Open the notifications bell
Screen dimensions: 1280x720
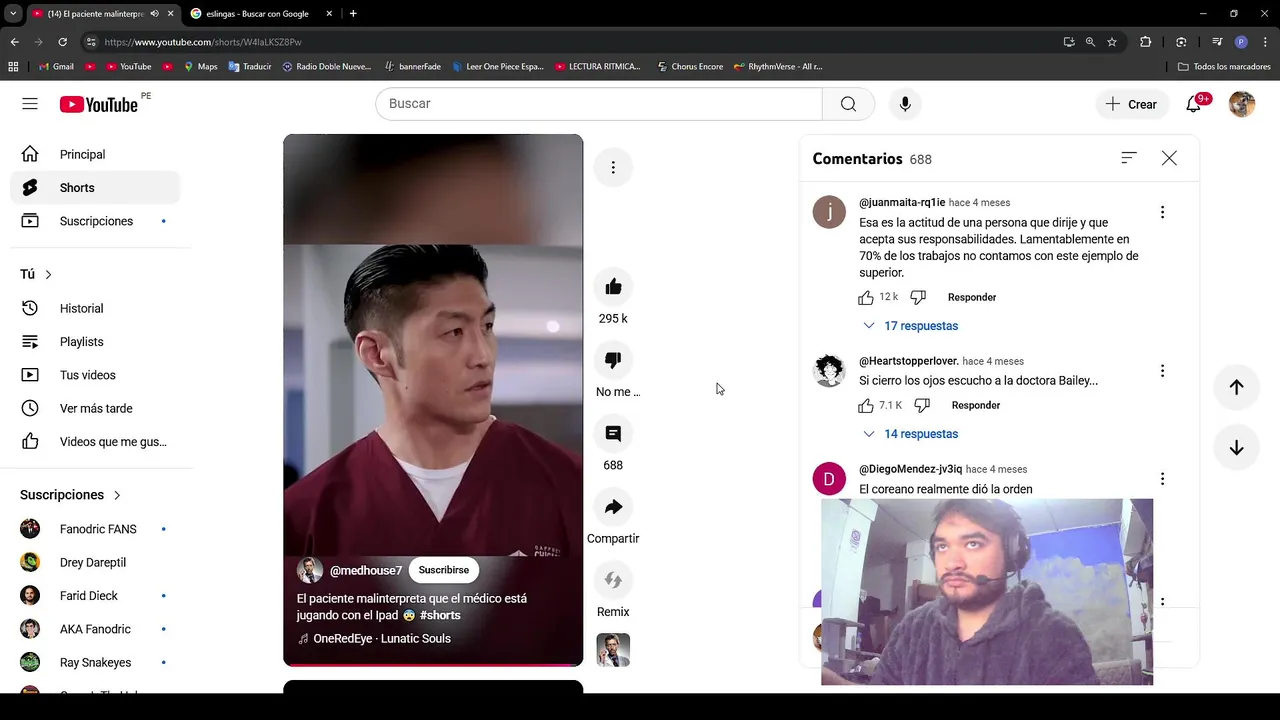click(x=1193, y=104)
